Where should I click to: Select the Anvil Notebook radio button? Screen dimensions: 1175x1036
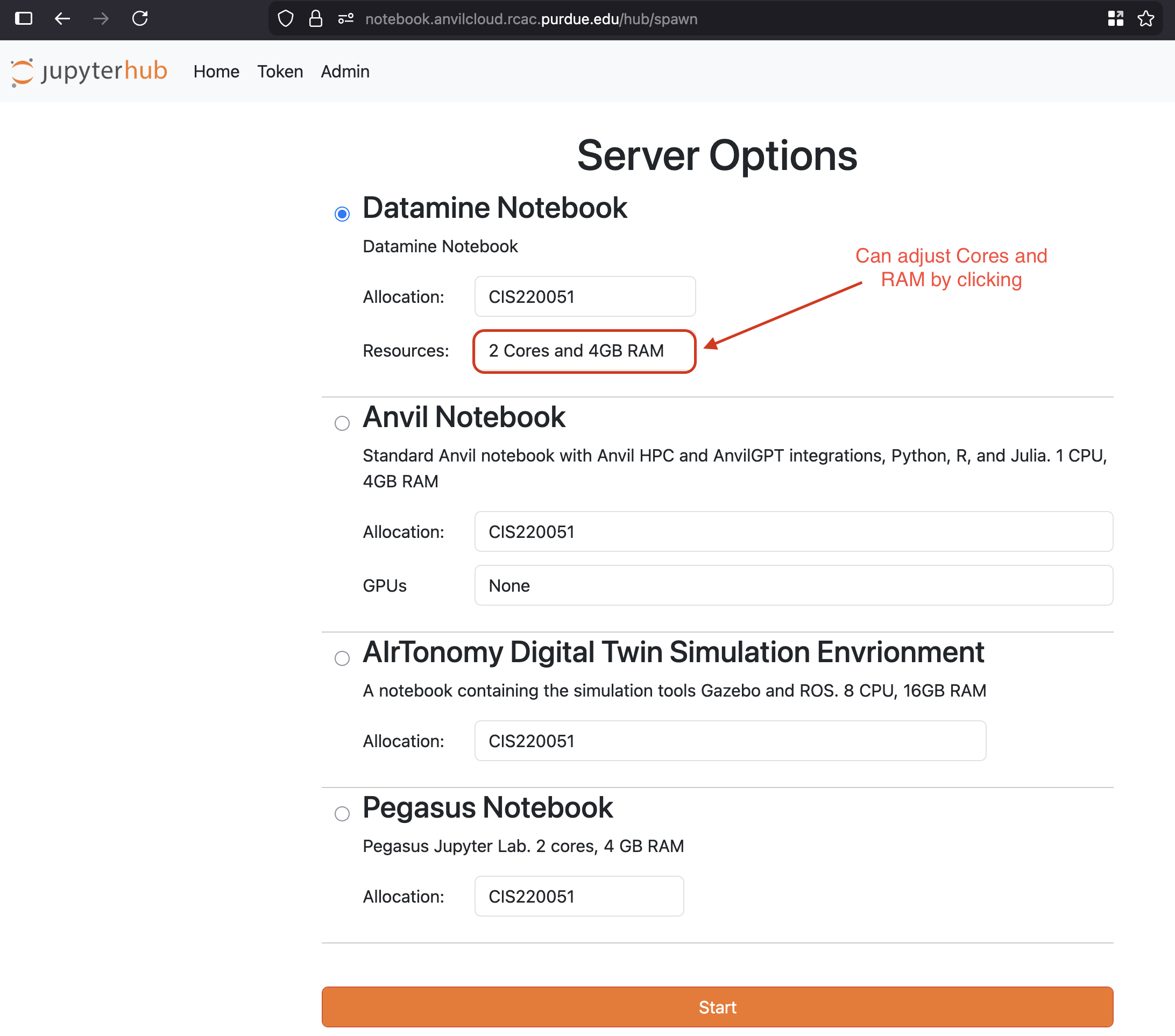[x=342, y=423]
